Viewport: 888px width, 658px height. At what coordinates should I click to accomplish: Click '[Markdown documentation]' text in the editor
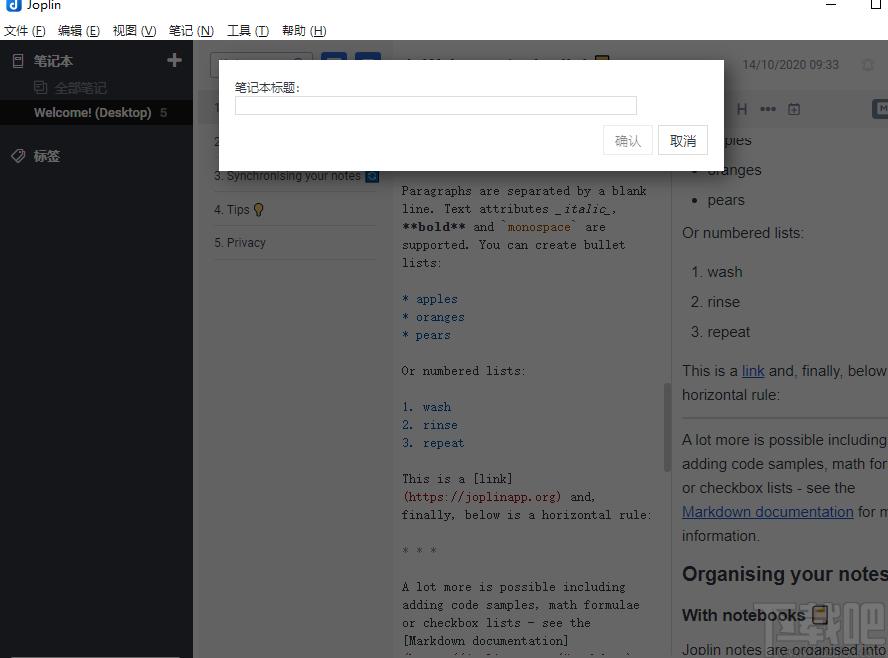point(485,641)
